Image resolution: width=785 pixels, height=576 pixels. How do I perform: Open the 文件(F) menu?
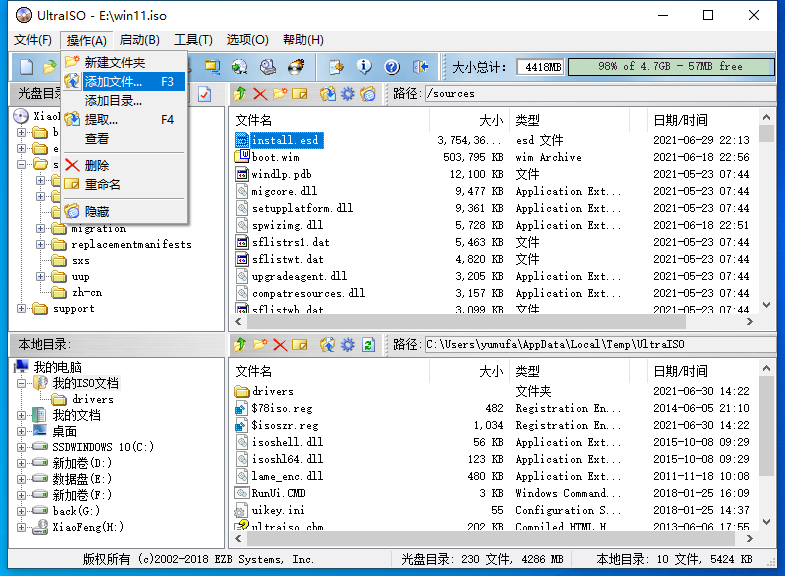point(33,40)
